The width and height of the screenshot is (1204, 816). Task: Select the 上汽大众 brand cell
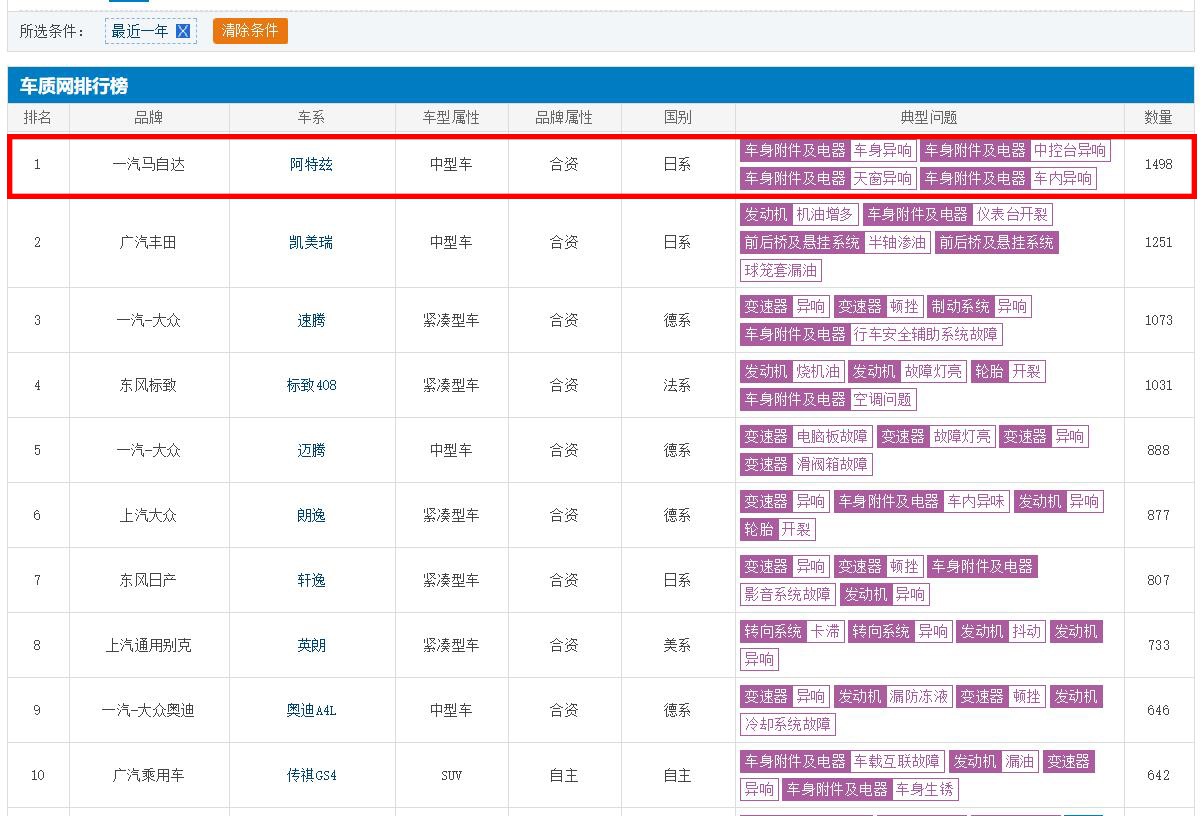149,515
